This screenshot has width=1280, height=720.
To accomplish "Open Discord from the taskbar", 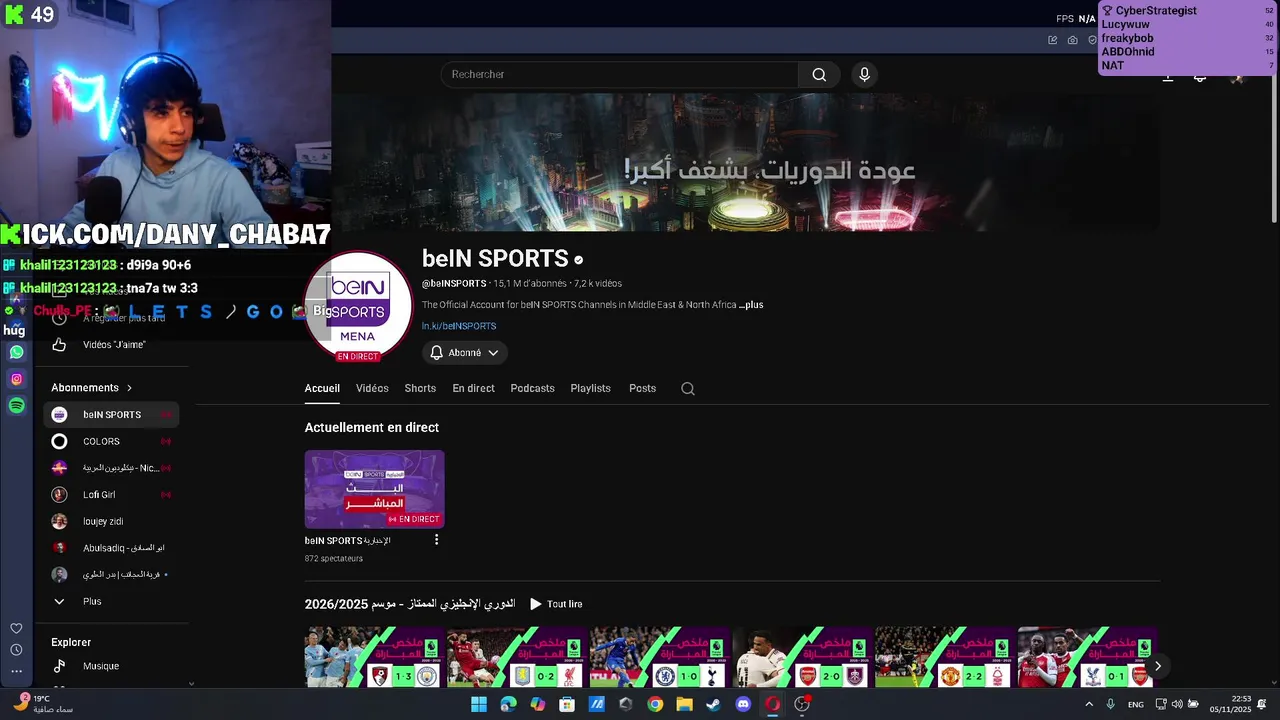I will (743, 704).
